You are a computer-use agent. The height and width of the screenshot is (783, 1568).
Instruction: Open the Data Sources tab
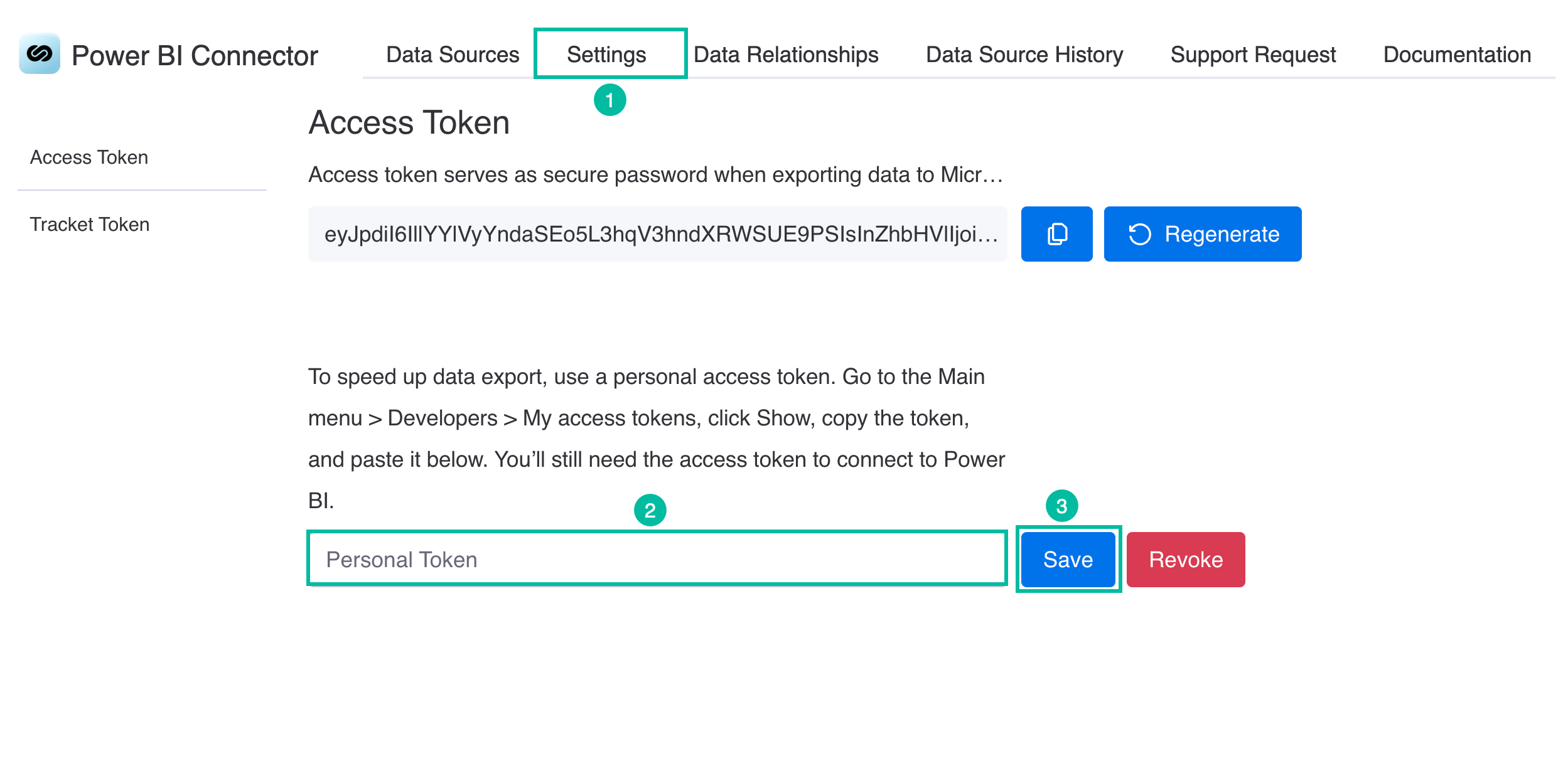pos(453,55)
